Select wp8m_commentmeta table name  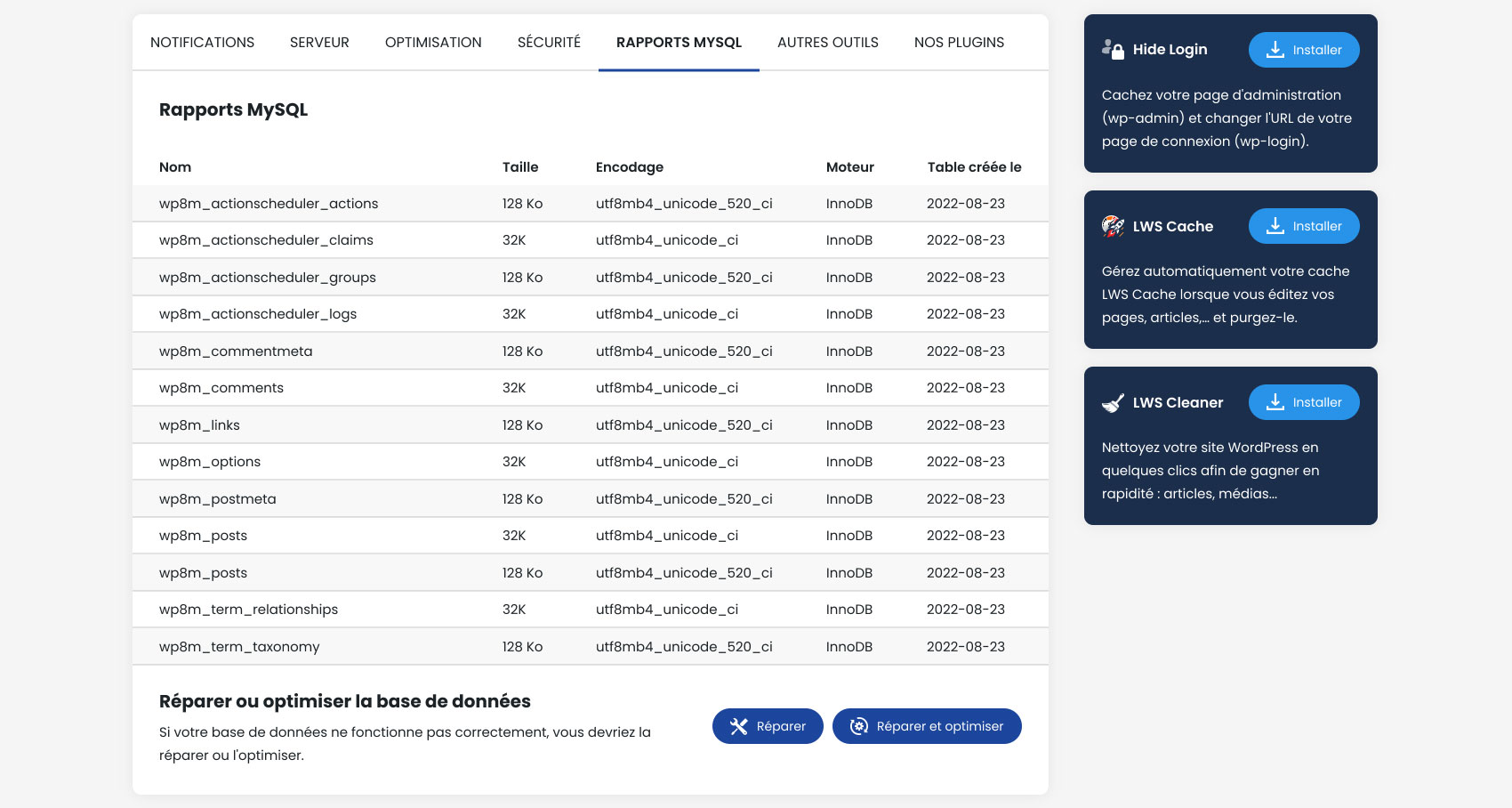[236, 351]
